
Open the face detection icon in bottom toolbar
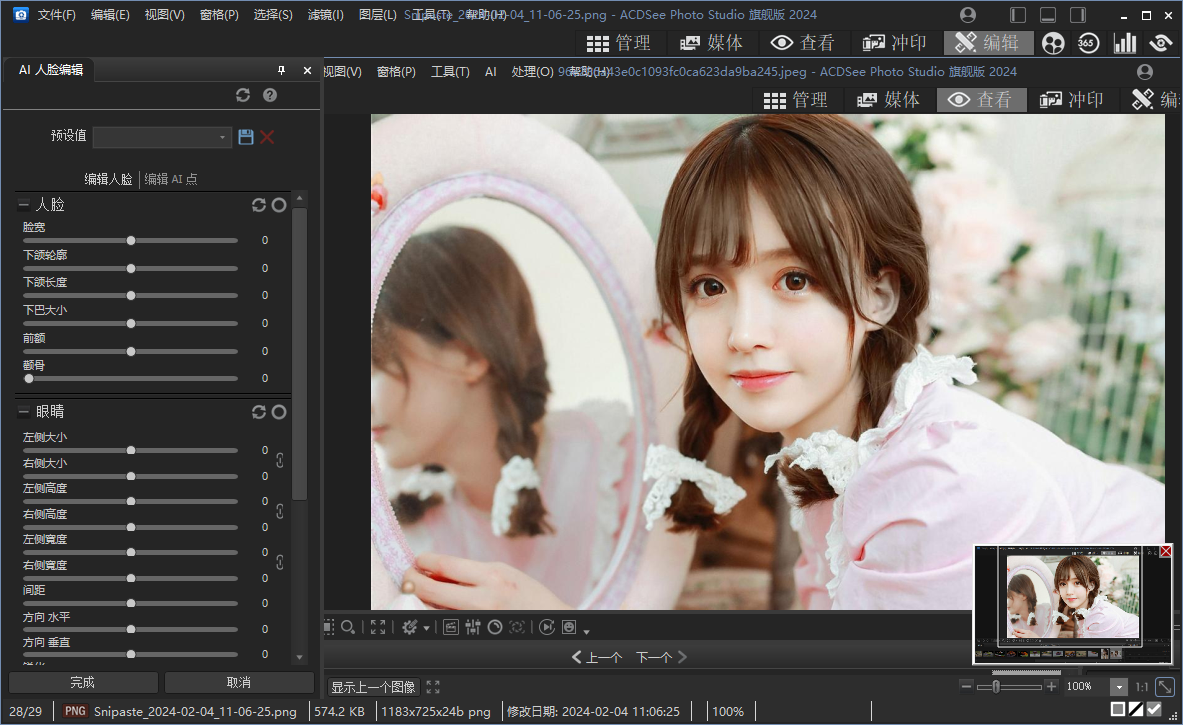pos(568,627)
